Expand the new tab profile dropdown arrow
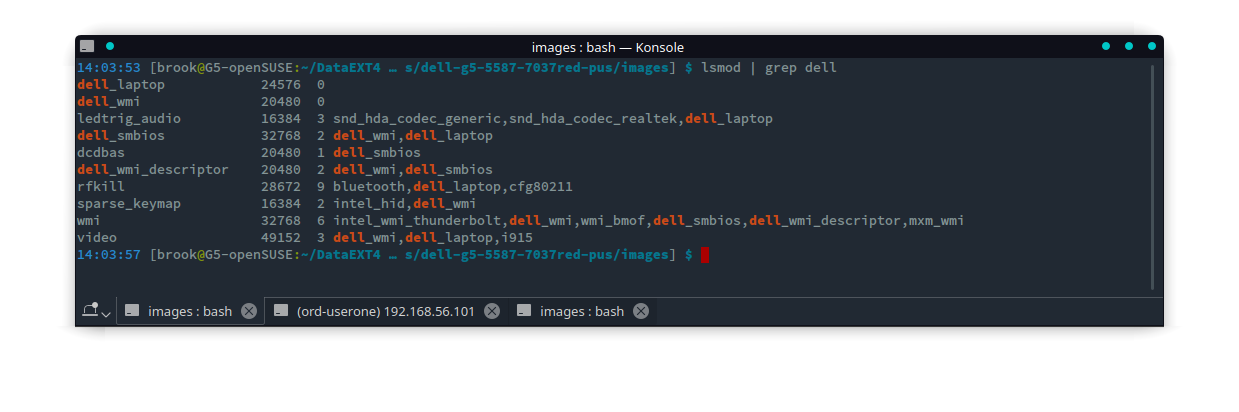The height and width of the screenshot is (412, 1239). 106,314
